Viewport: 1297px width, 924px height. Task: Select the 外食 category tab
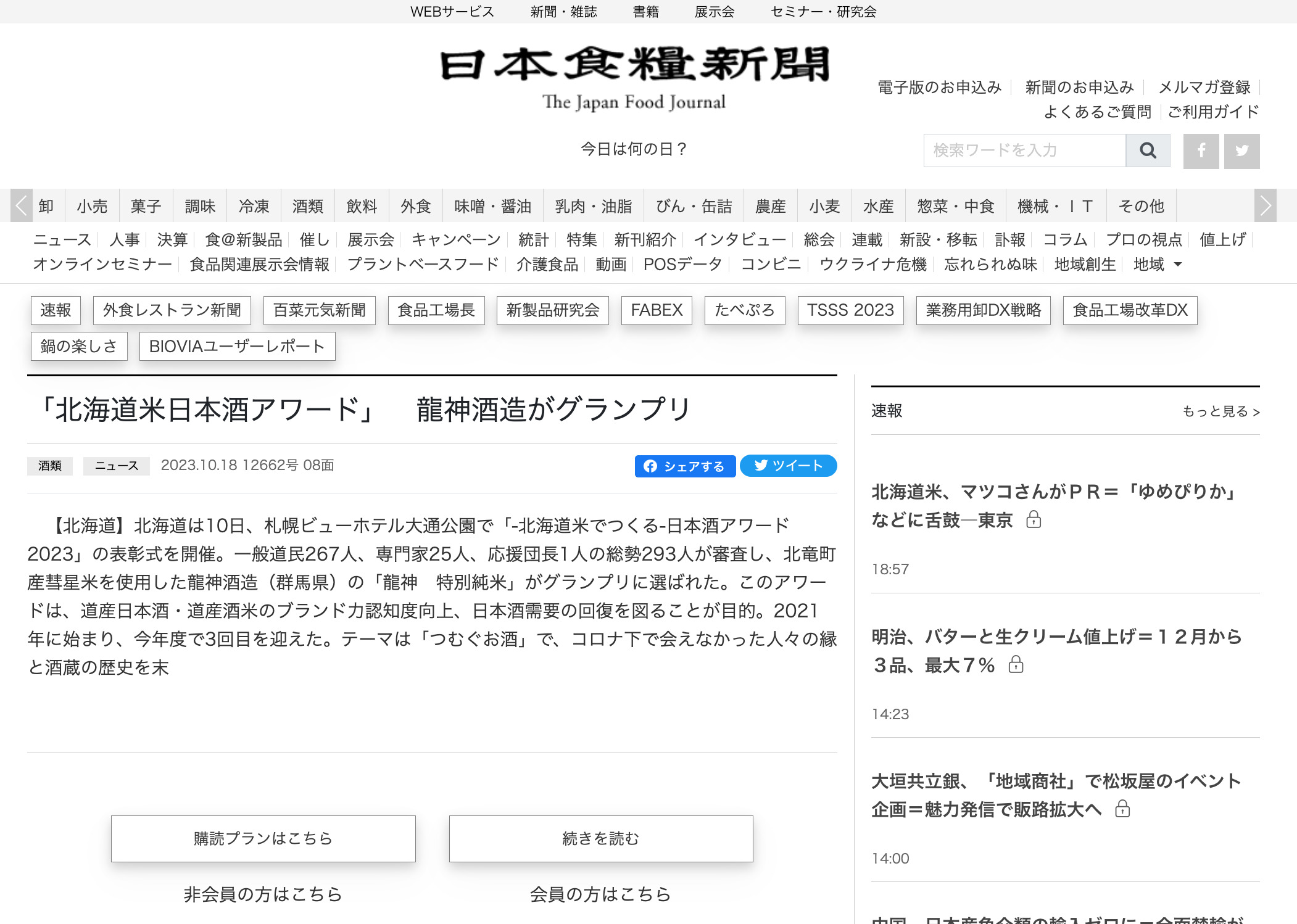pos(416,206)
